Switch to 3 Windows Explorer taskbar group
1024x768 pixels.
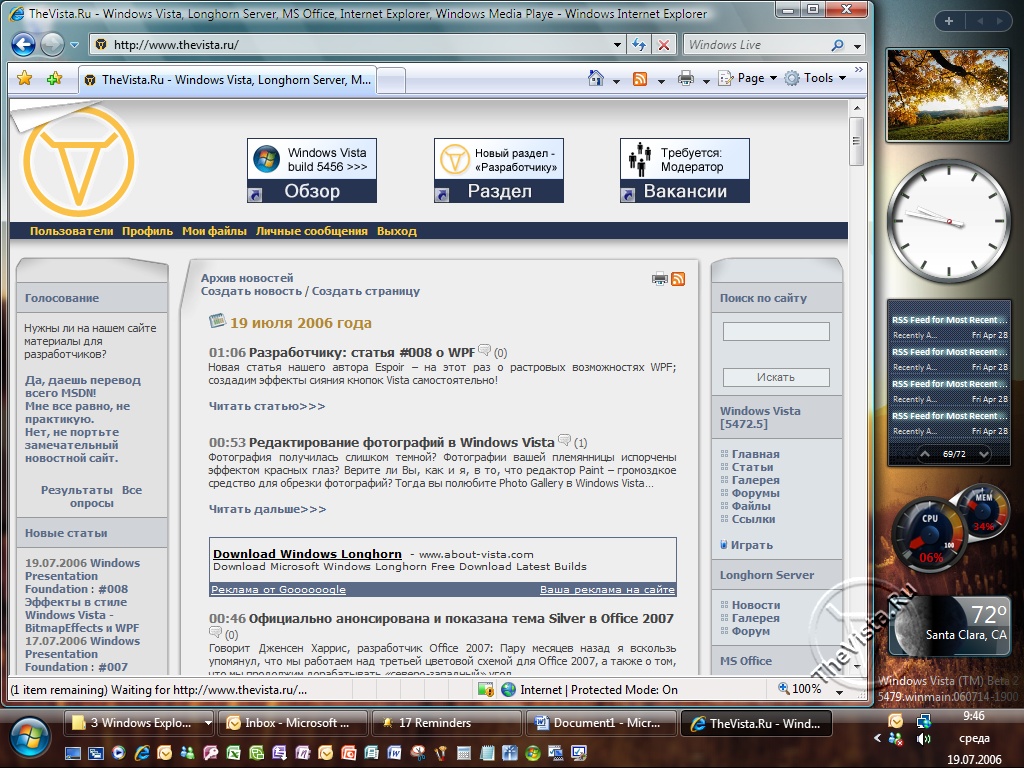(x=140, y=723)
